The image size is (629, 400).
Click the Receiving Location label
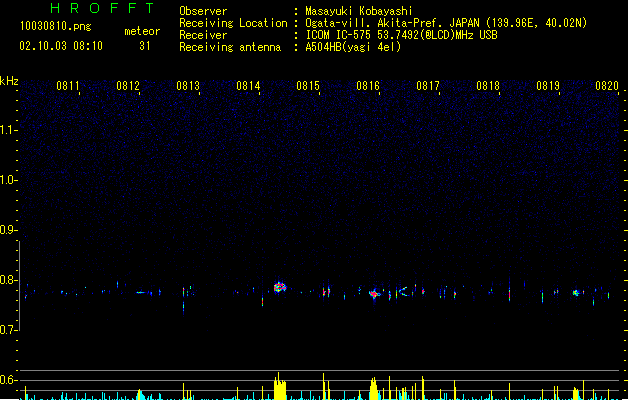pos(233,23)
